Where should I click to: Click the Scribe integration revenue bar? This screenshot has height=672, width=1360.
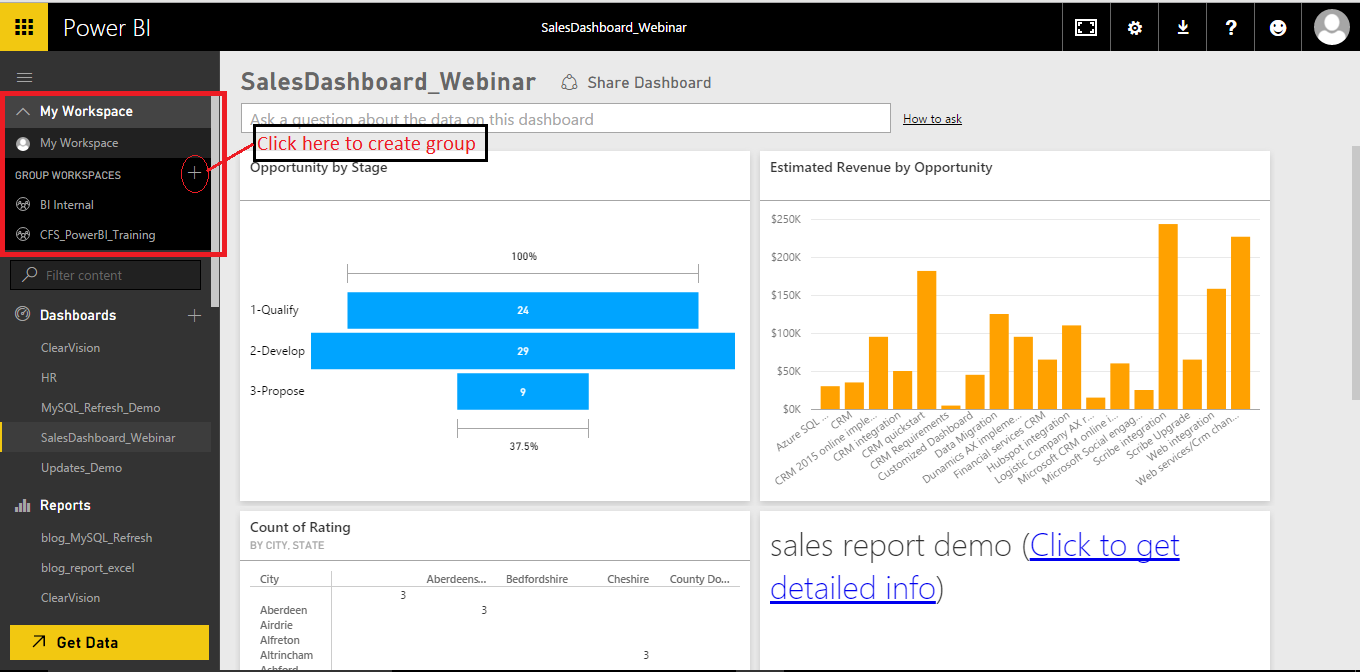pos(1168,316)
